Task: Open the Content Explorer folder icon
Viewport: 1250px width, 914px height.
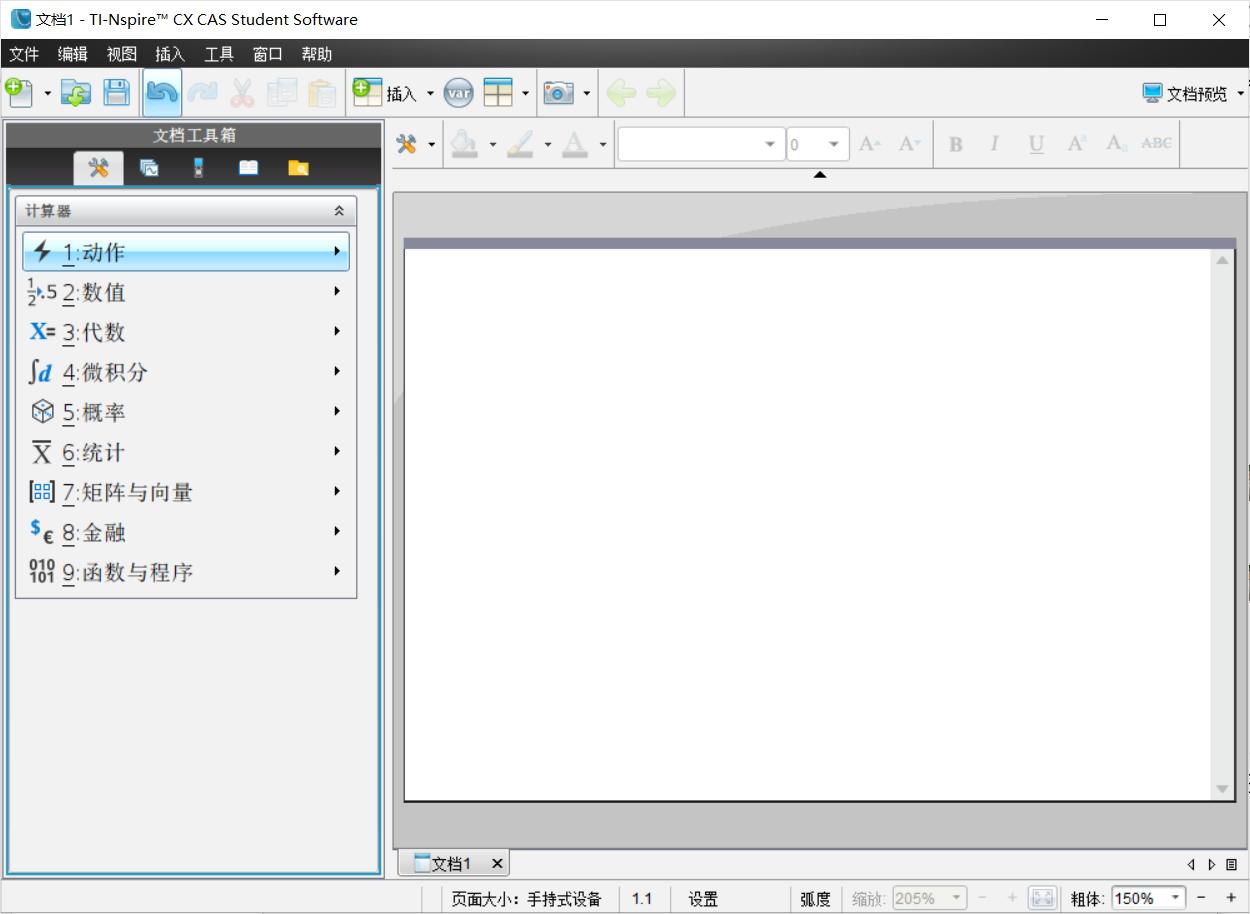Action: (298, 168)
